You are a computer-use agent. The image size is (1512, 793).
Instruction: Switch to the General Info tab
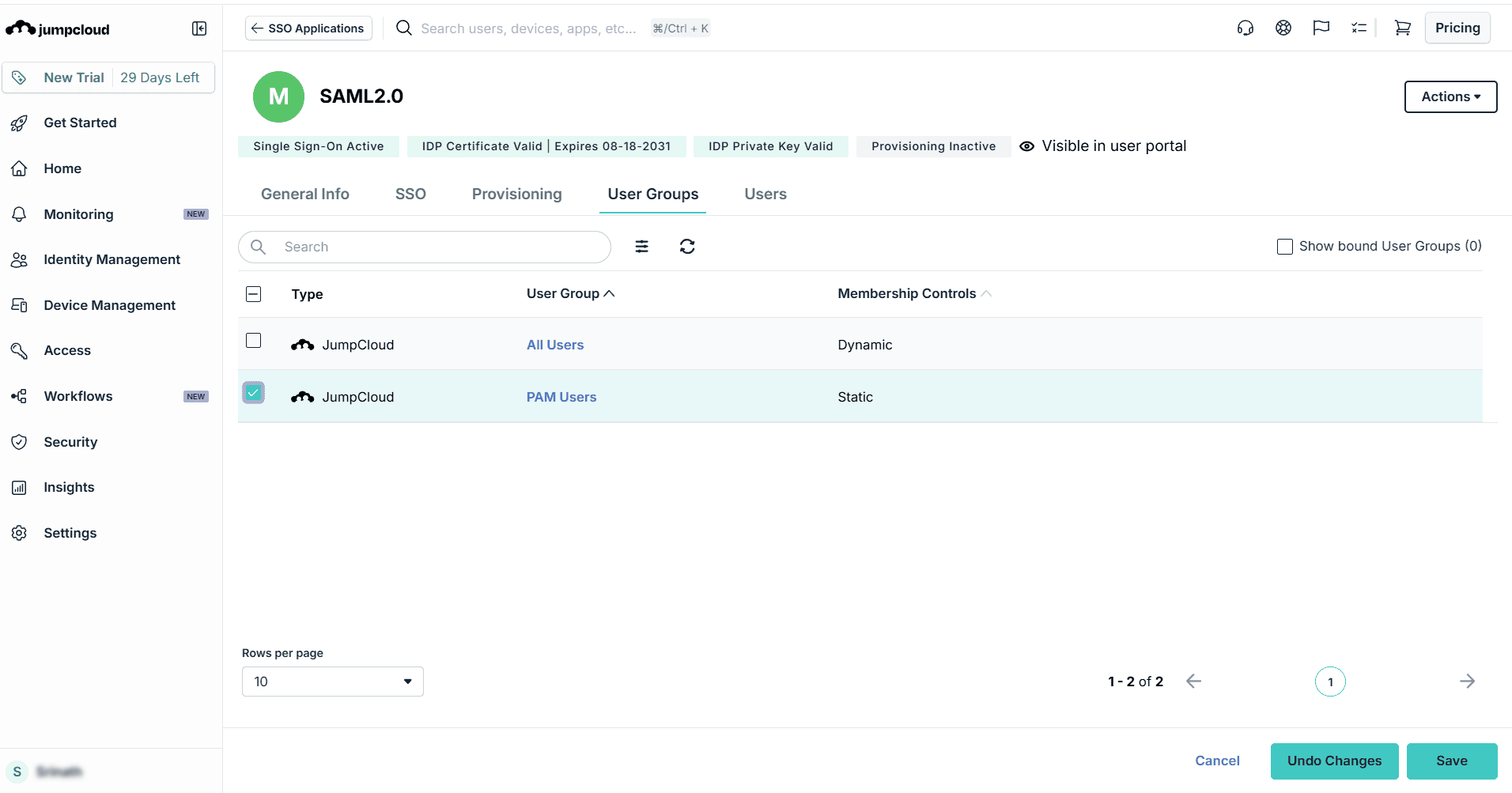pos(305,194)
